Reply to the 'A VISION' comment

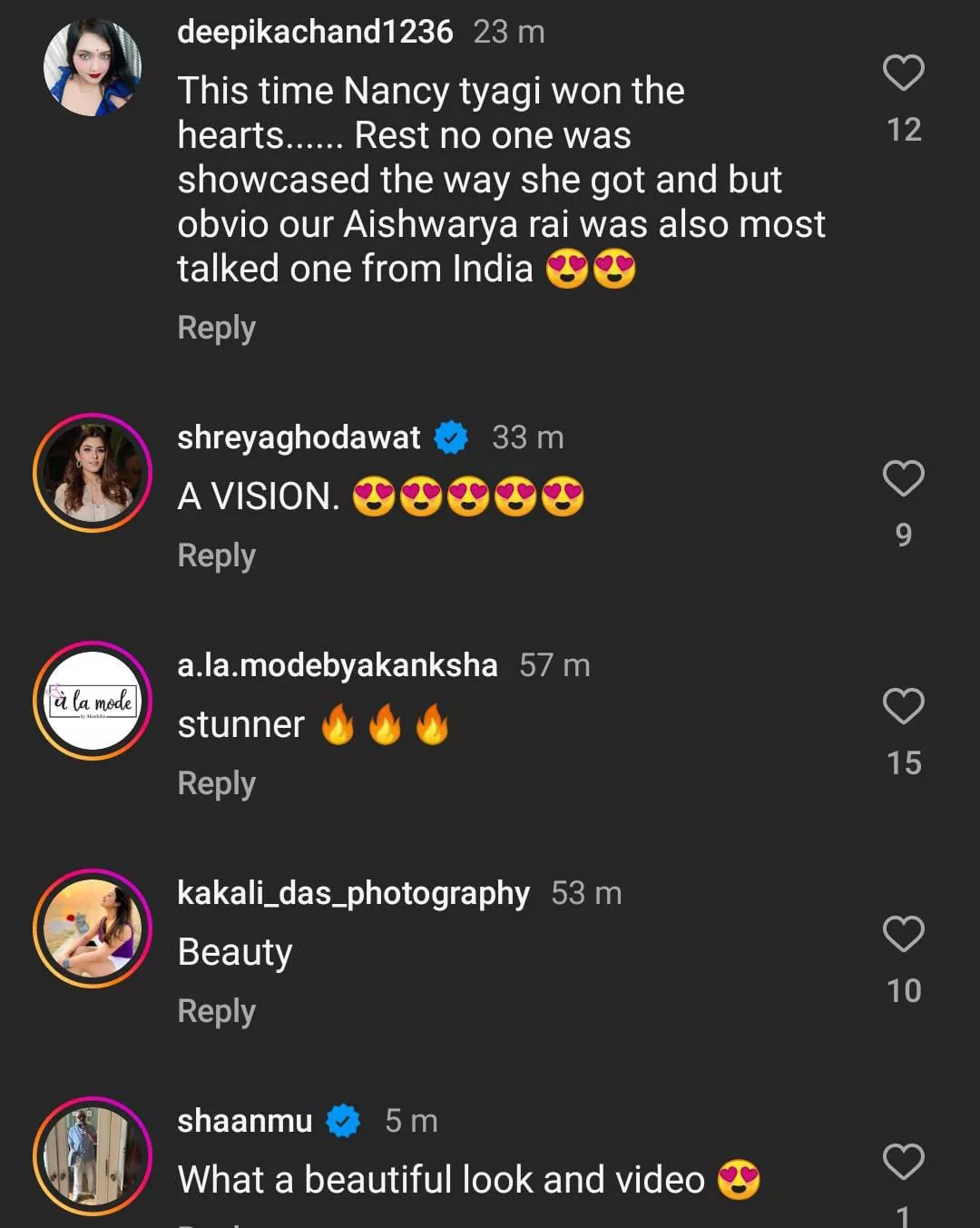click(216, 555)
